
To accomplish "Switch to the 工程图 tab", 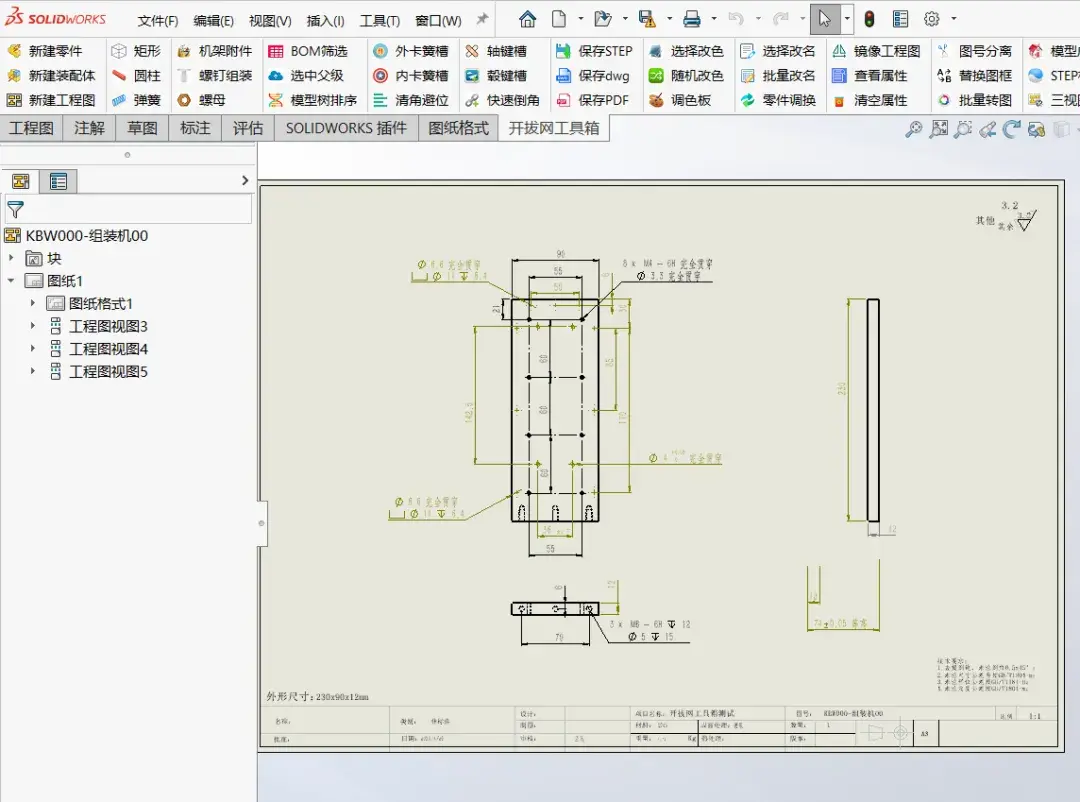I will click(x=31, y=128).
